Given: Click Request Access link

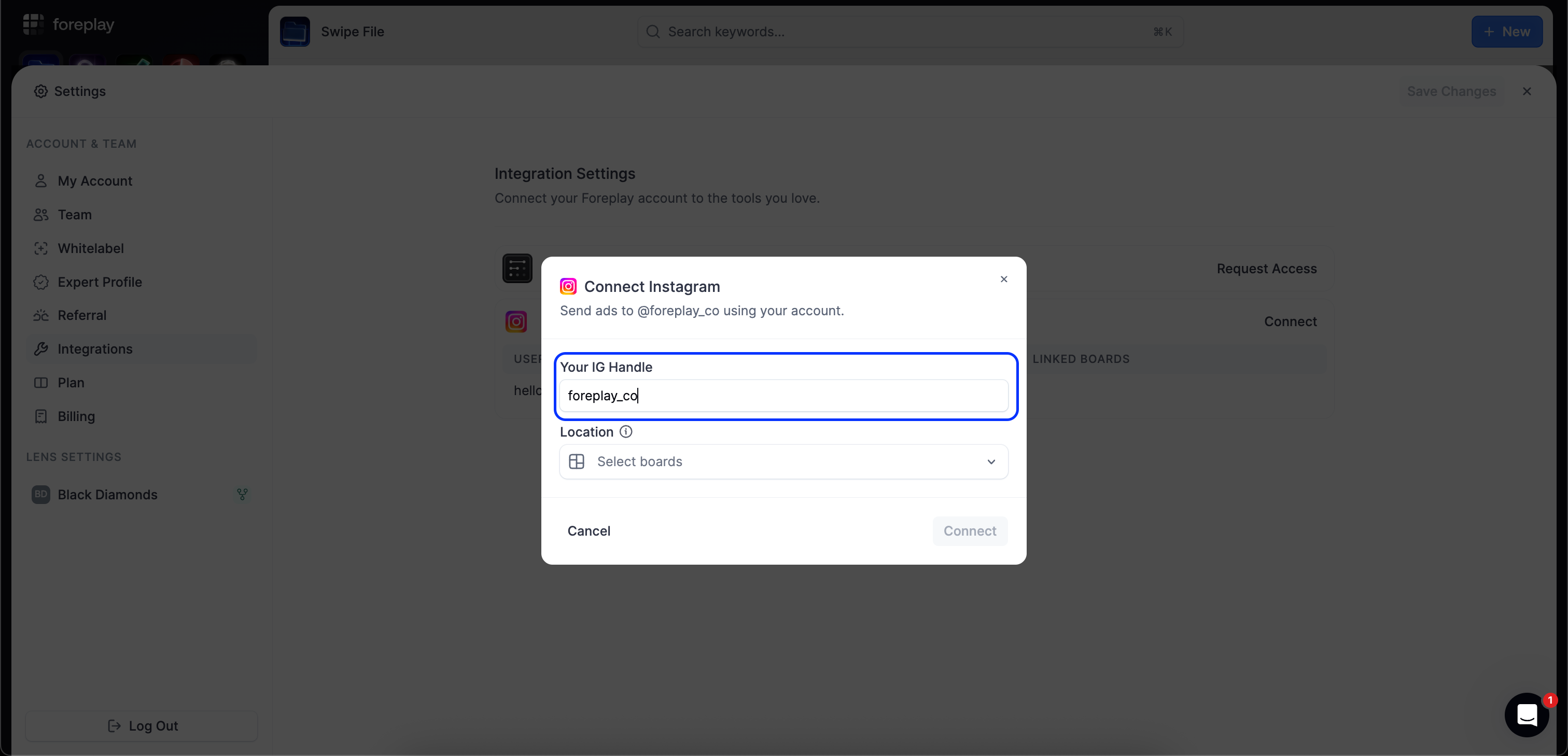Looking at the screenshot, I should point(1267,269).
